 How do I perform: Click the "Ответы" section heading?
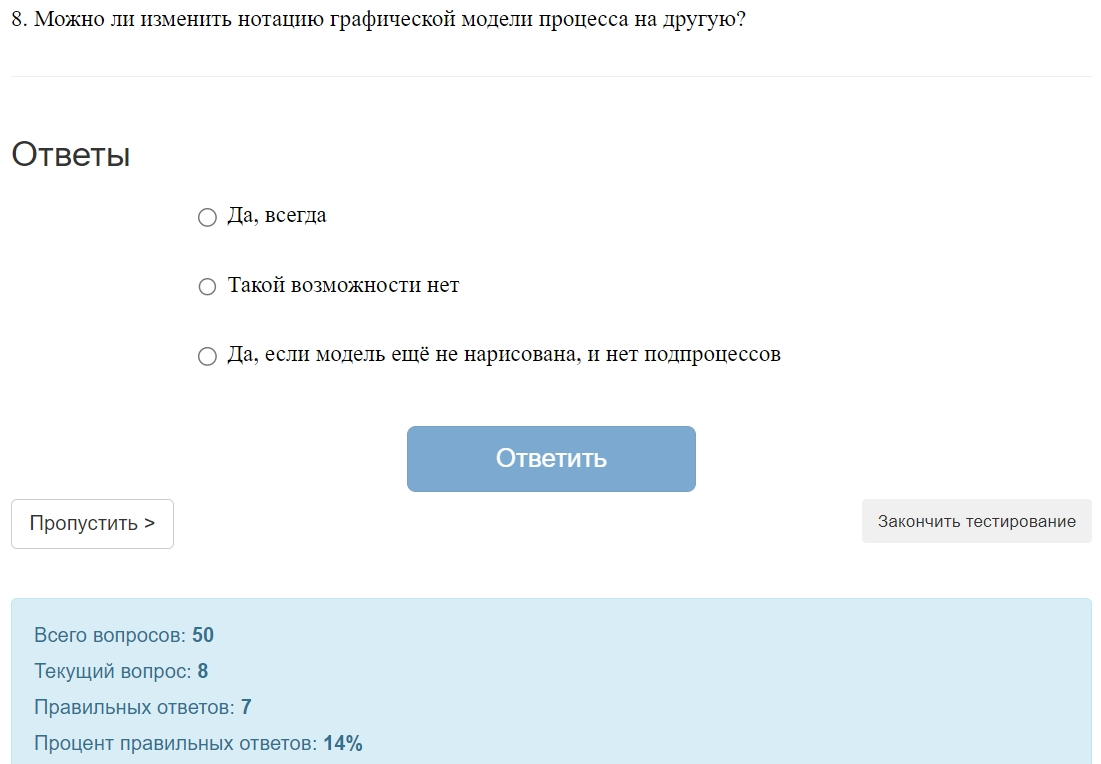[x=71, y=154]
